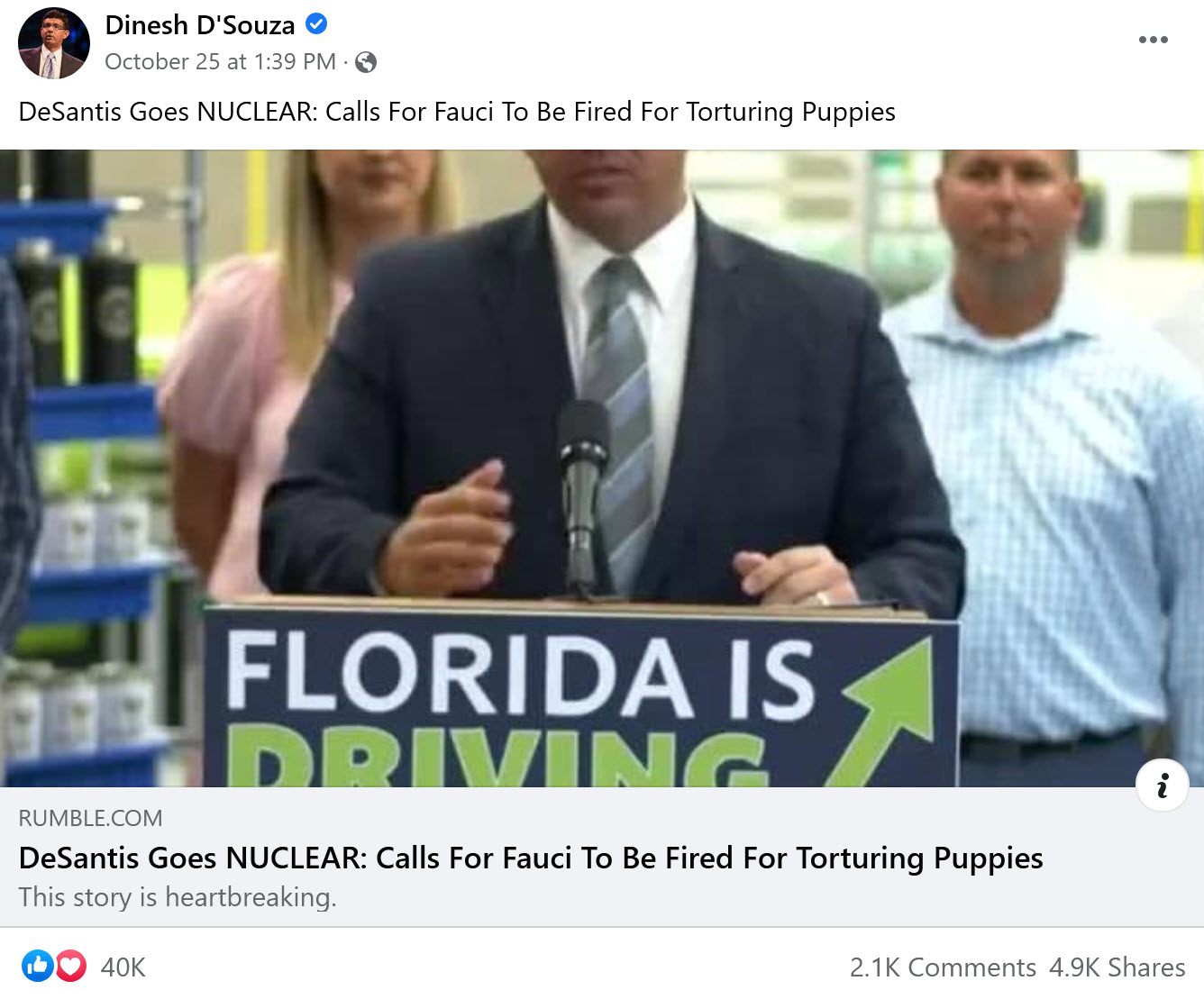Open the three-dot post options menu
The height and width of the screenshot is (999, 1204).
point(1153,40)
